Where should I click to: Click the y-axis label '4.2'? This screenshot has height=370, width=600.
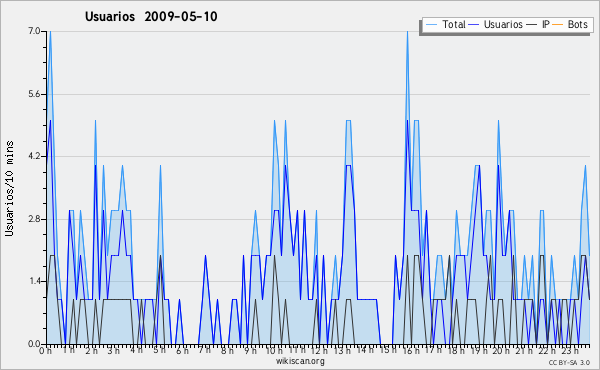pos(34,156)
